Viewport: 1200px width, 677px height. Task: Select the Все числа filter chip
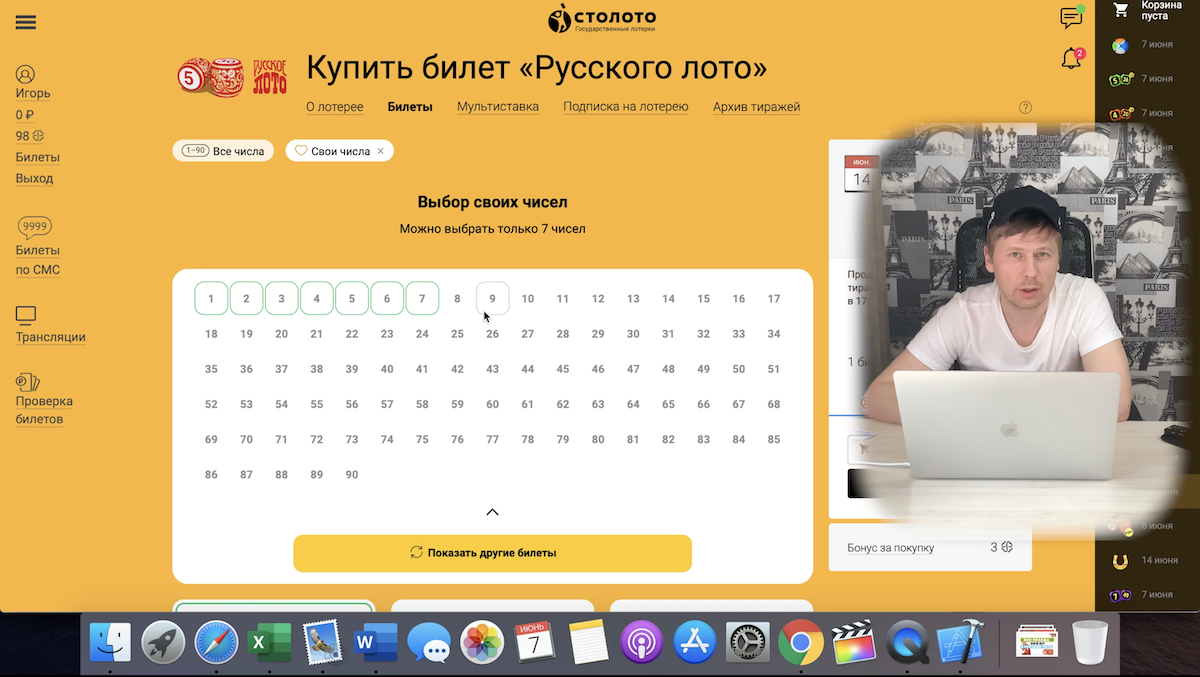pyautogui.click(x=223, y=151)
